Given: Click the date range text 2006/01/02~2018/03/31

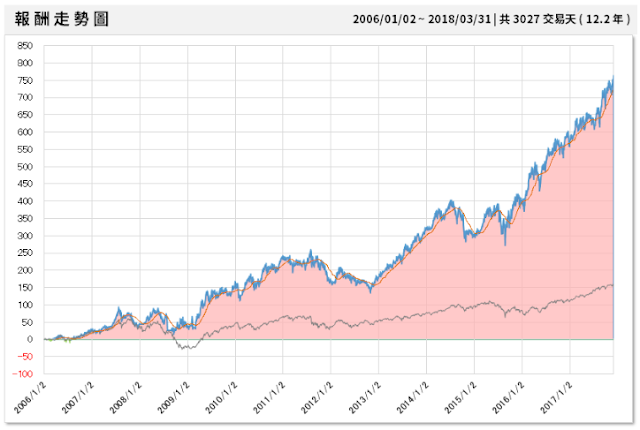Looking at the screenshot, I should [422, 19].
